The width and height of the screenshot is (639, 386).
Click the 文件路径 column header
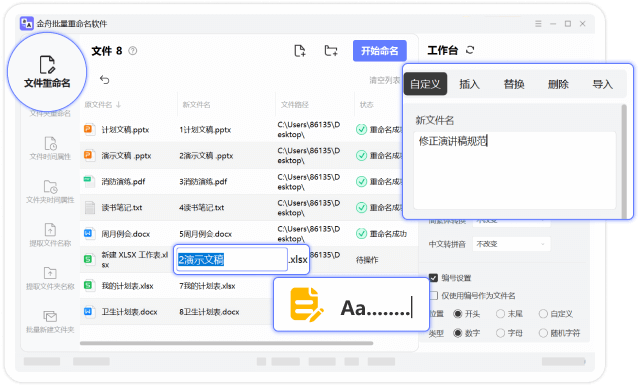tap(295, 105)
